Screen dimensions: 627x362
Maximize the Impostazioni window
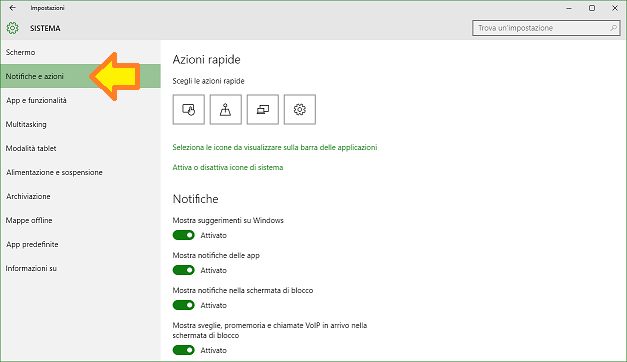pos(592,8)
